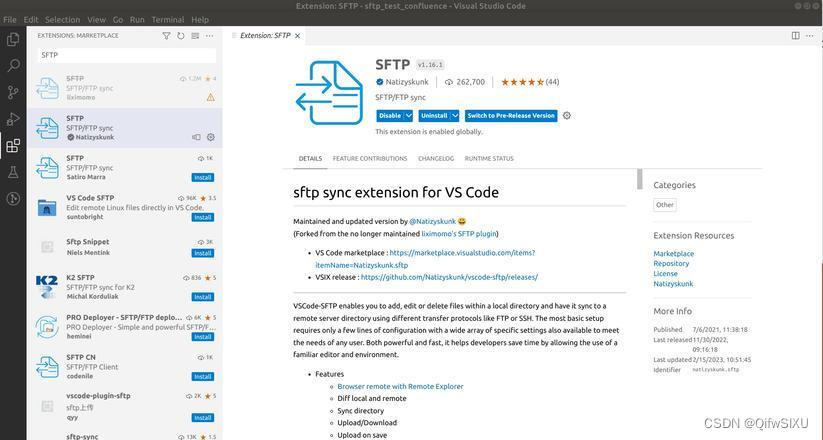Viewport: 823px width, 440px height.
Task: Open liximomo's SFTP plugin link
Action: pyautogui.click(x=459, y=234)
